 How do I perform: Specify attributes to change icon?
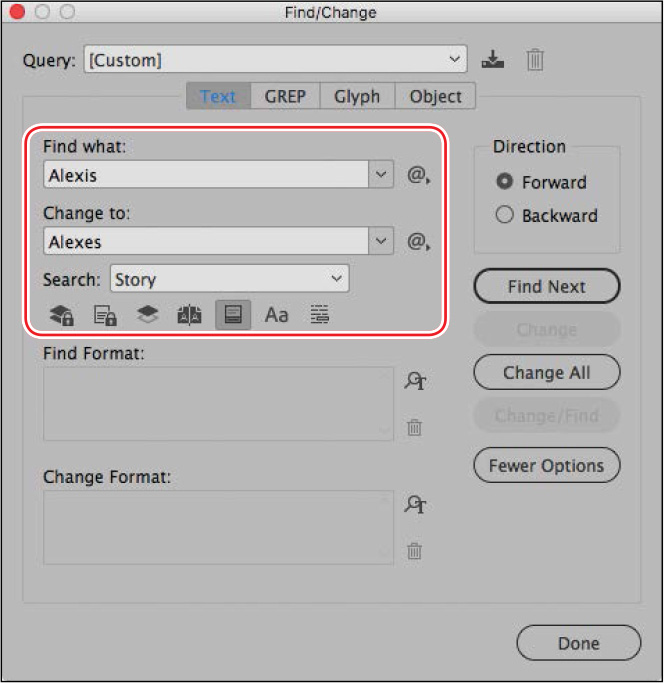point(415,504)
